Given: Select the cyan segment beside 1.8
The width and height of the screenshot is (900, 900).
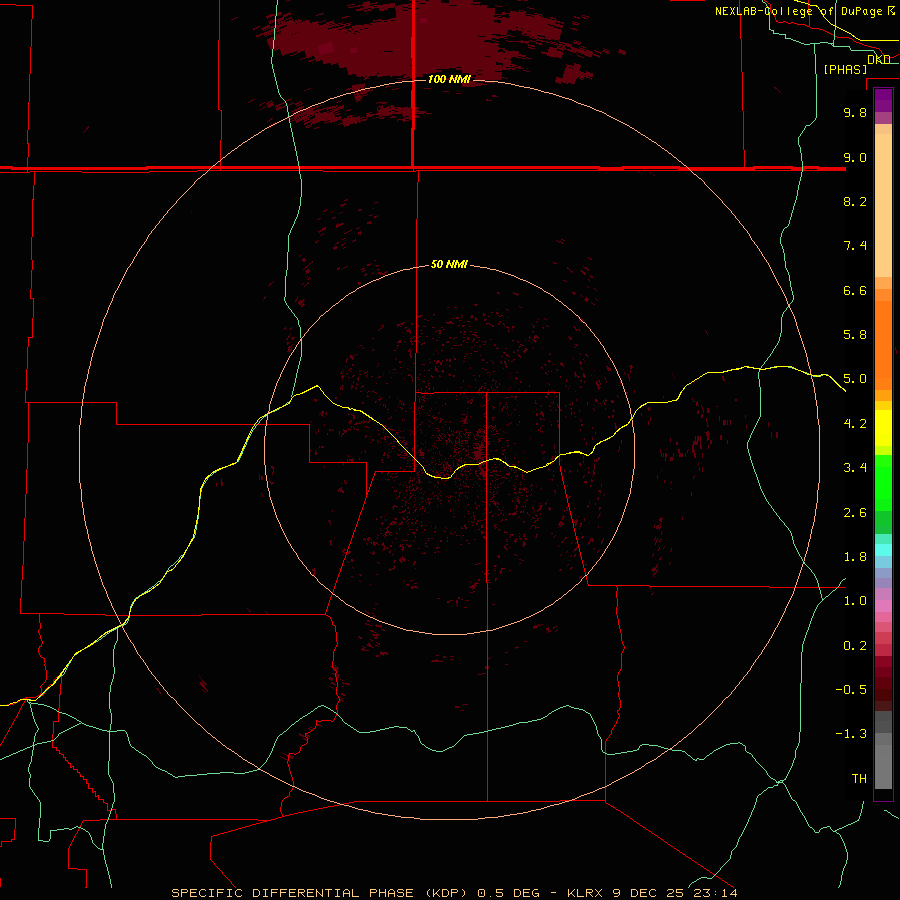Looking at the screenshot, I should [883, 550].
